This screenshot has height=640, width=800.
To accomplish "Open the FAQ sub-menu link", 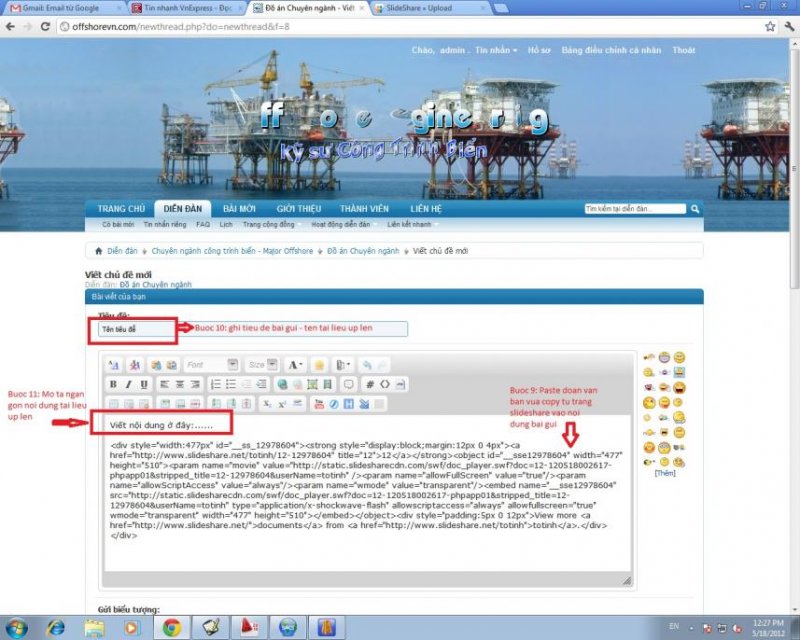I will (x=203, y=225).
